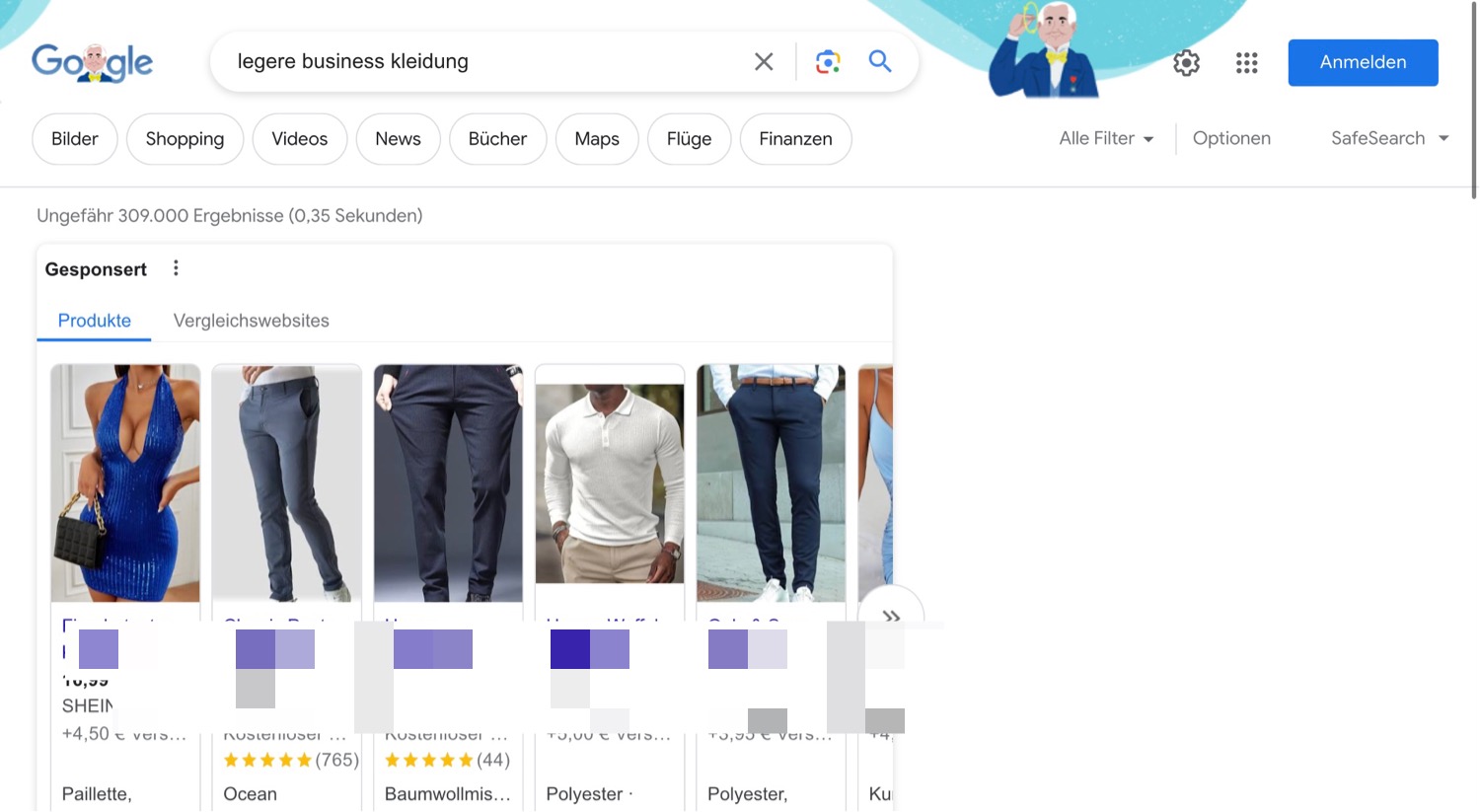Click the Google Doodle logo
Screen dimensions: 1480x812
93,62
